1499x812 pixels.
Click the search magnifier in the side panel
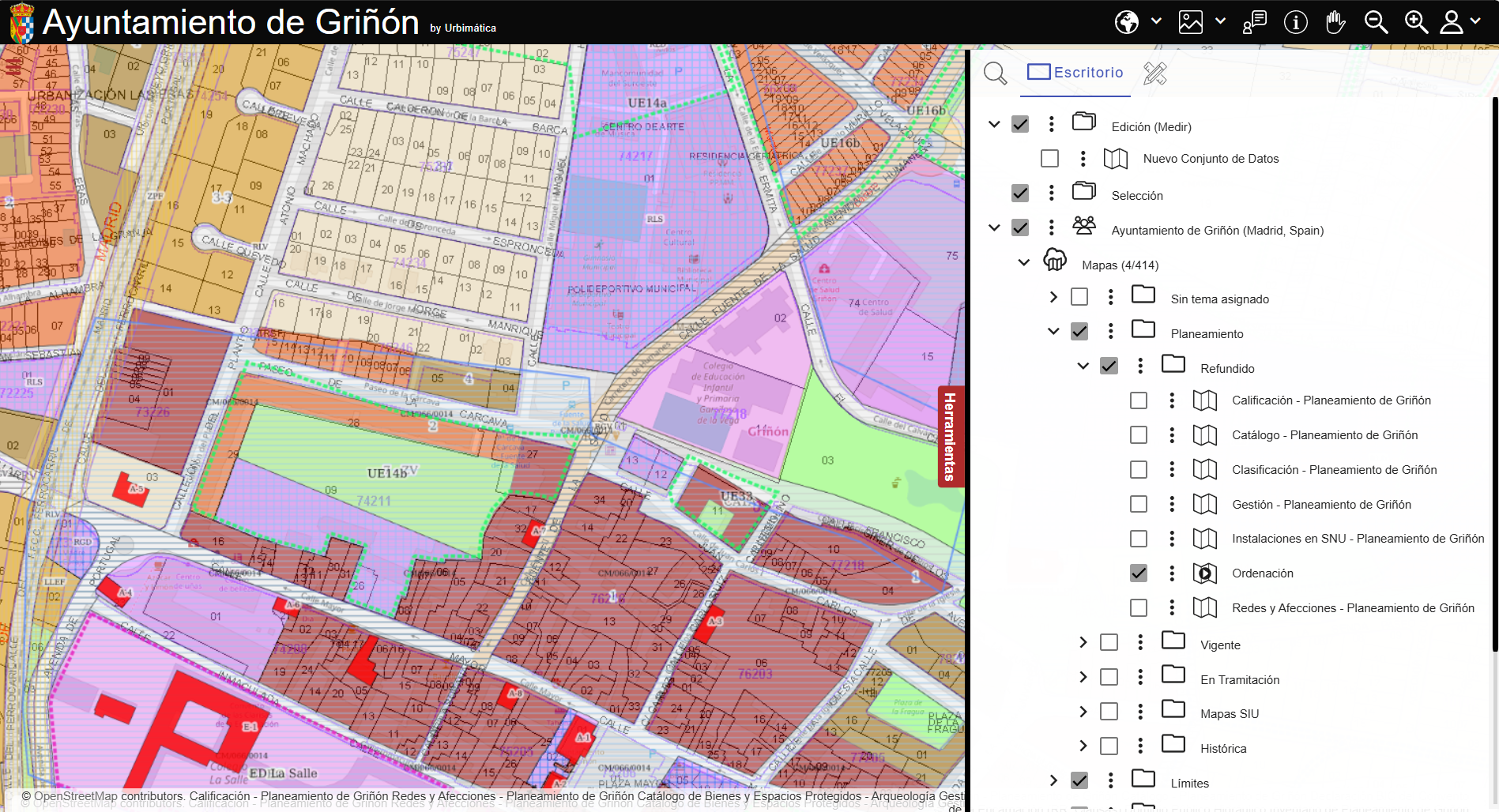point(995,73)
